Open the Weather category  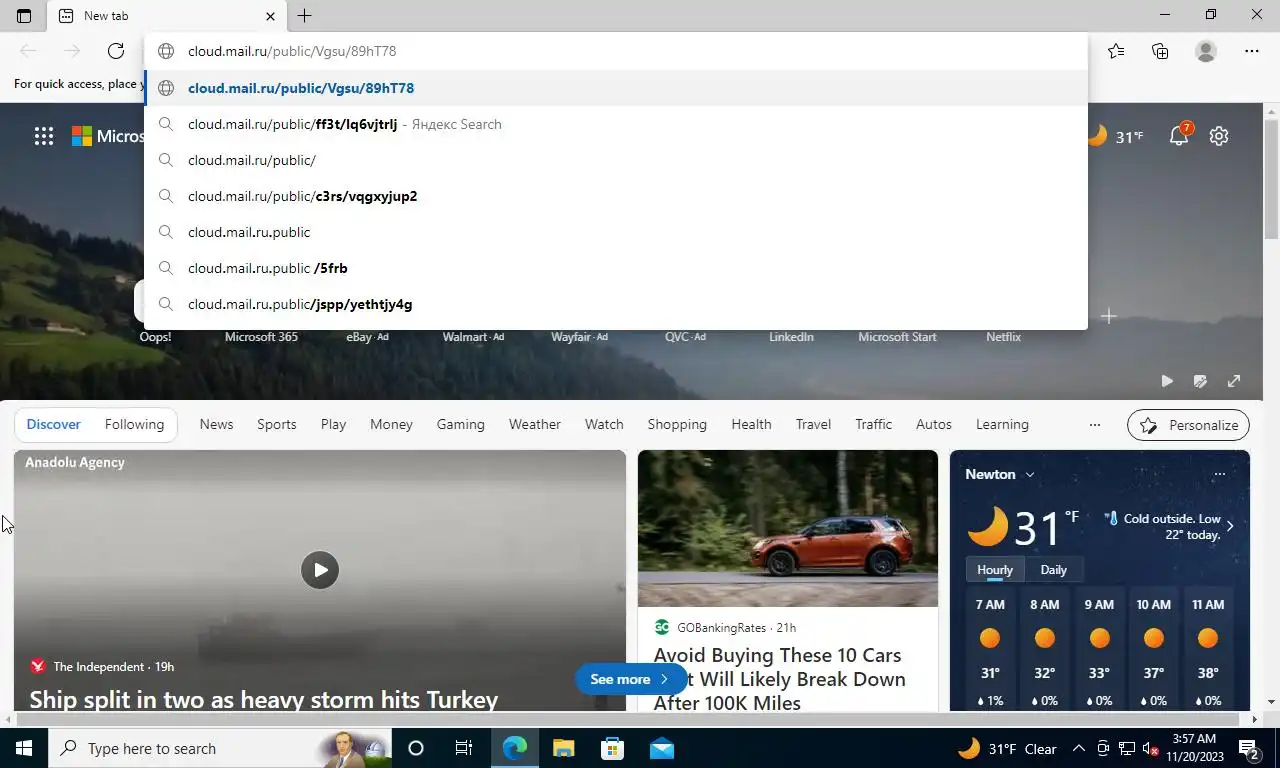pyautogui.click(x=535, y=424)
